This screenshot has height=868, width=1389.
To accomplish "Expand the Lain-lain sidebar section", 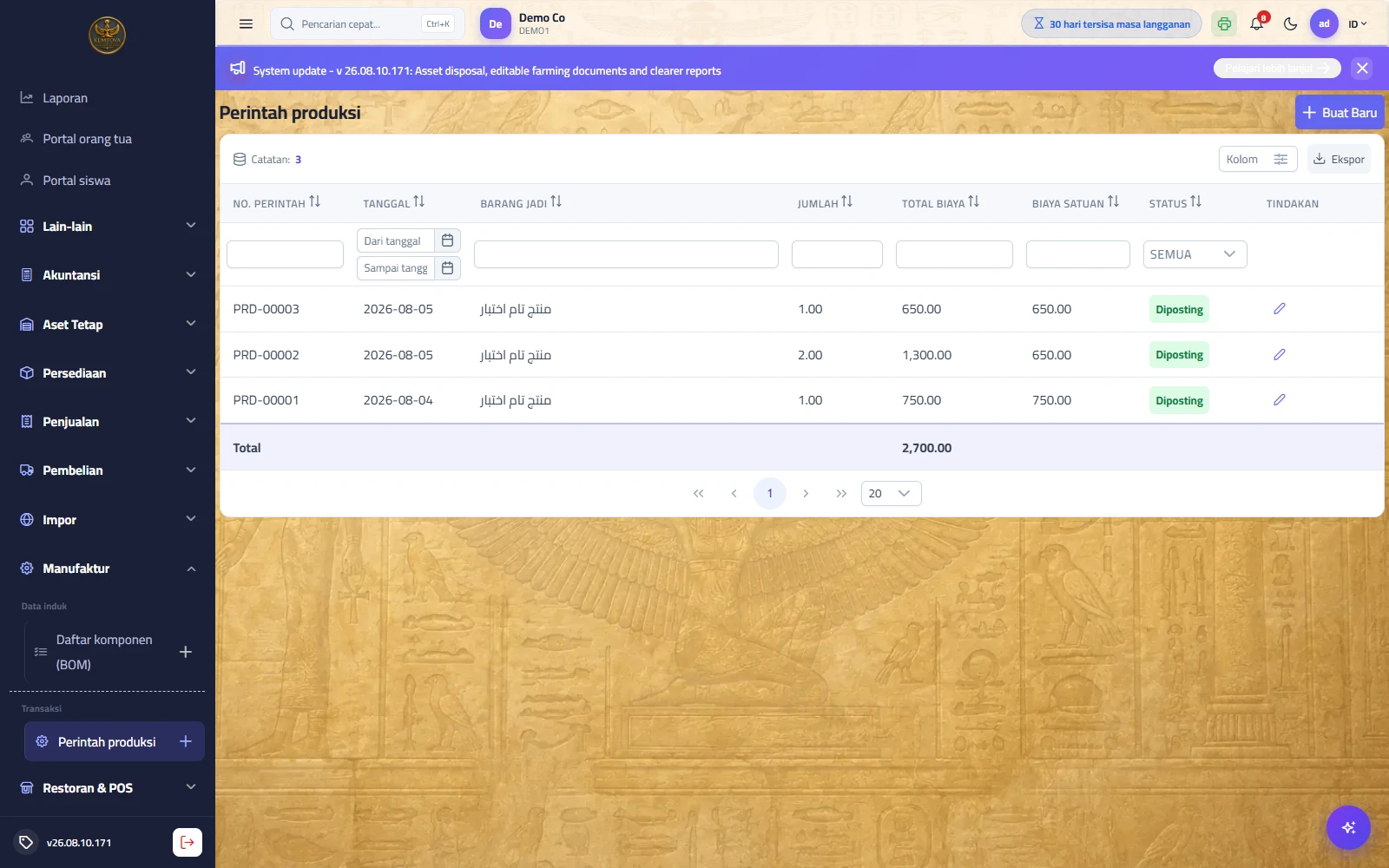I will point(108,227).
